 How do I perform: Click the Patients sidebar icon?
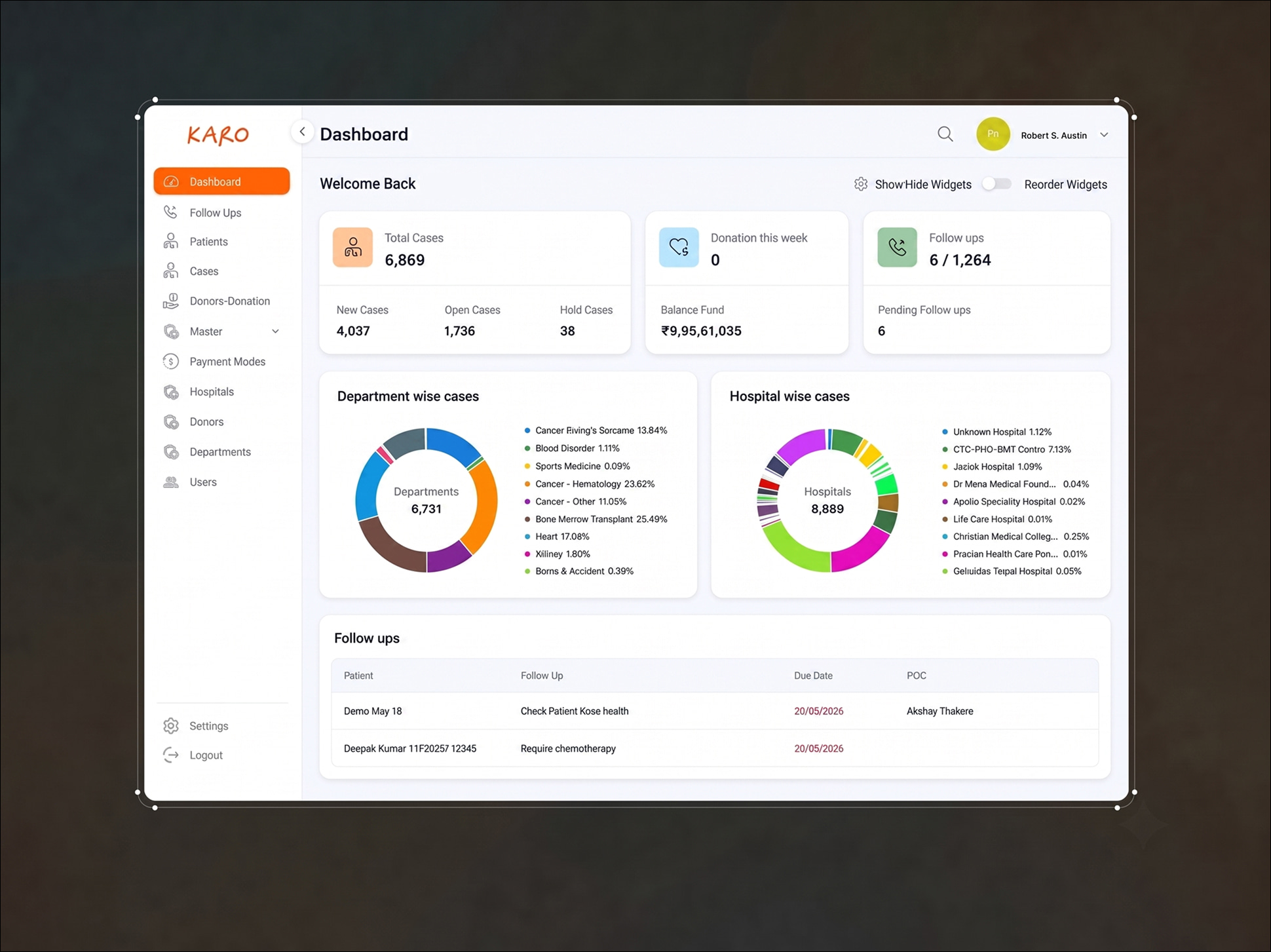point(170,241)
